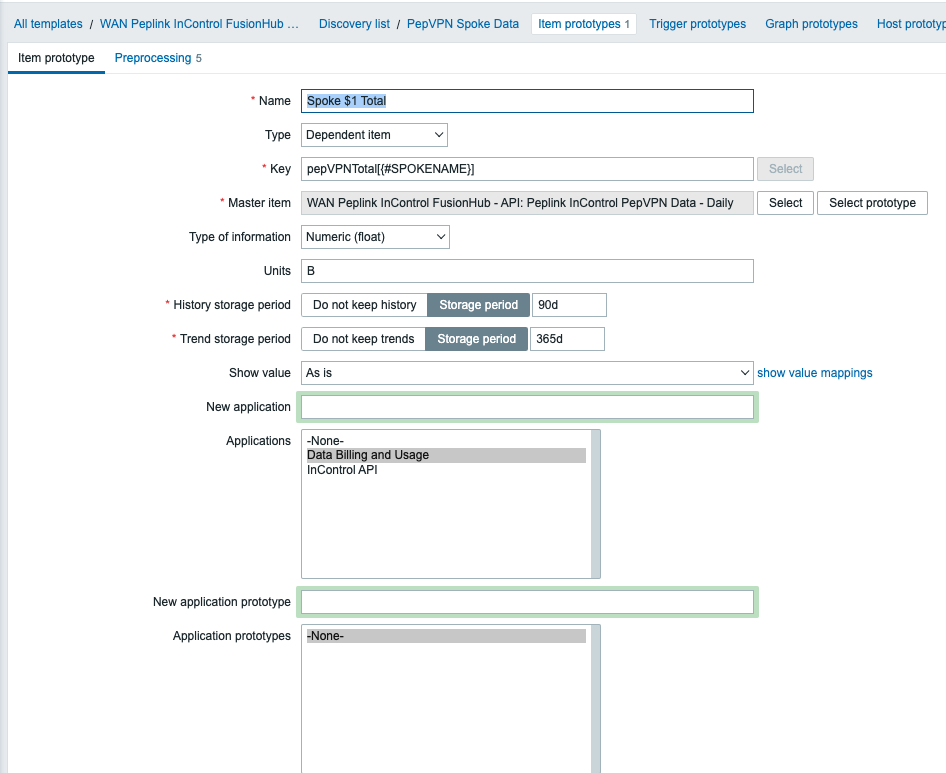Click the show value mappings link

[814, 373]
